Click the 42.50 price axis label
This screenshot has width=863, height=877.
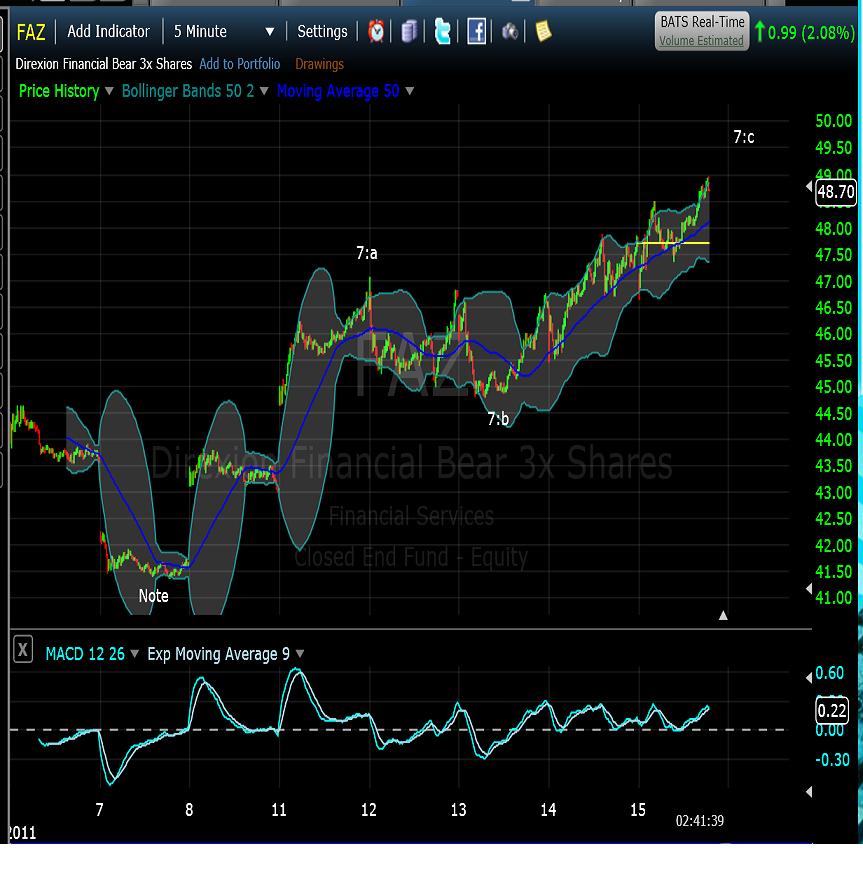(833, 519)
